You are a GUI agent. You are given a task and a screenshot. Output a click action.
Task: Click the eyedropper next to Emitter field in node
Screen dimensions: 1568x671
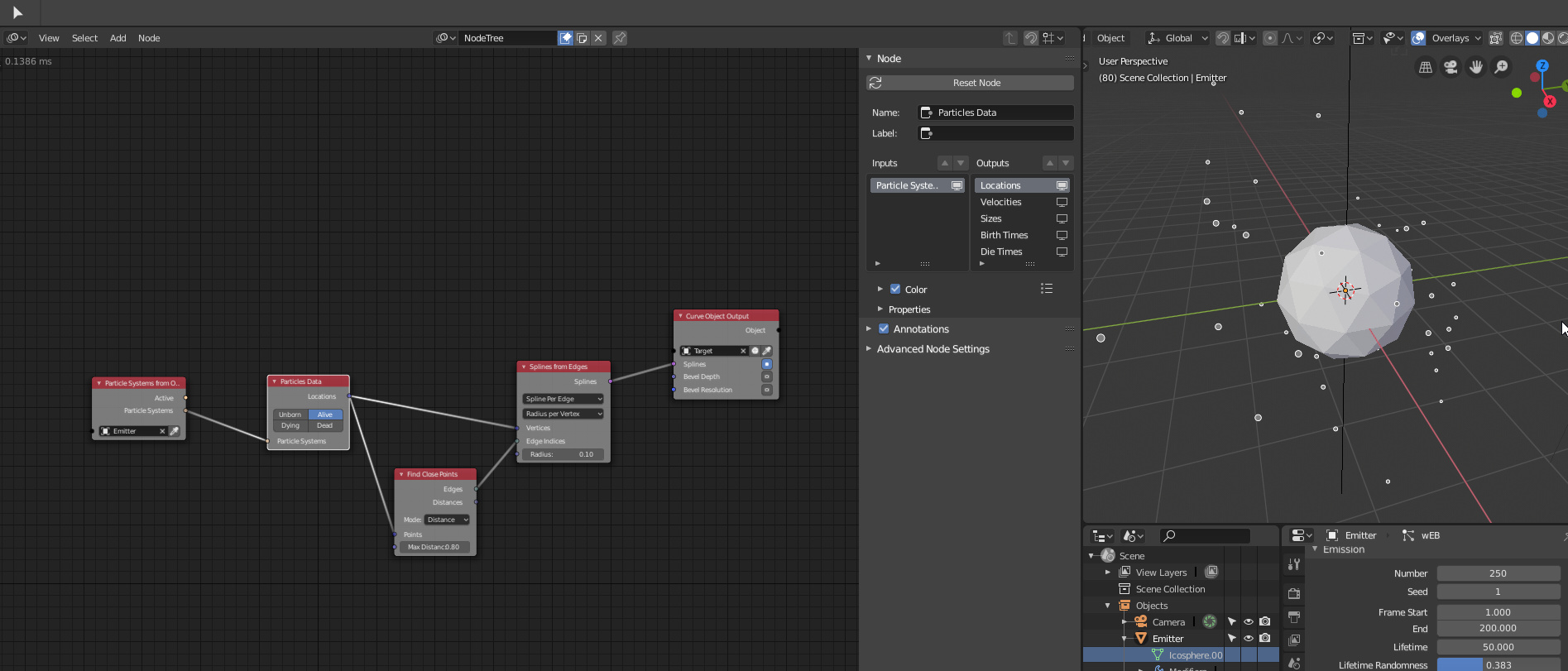coord(175,431)
